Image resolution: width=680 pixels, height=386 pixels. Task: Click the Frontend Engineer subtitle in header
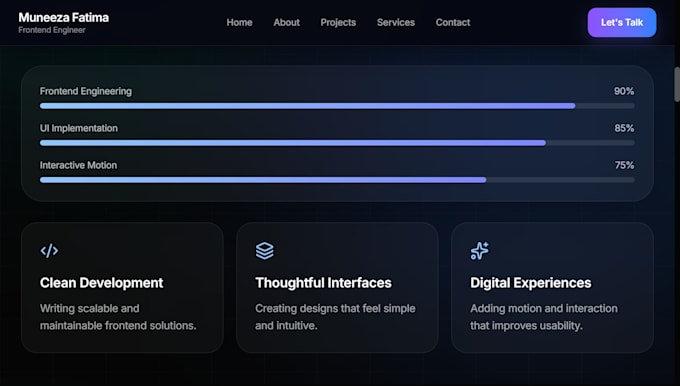click(x=52, y=30)
